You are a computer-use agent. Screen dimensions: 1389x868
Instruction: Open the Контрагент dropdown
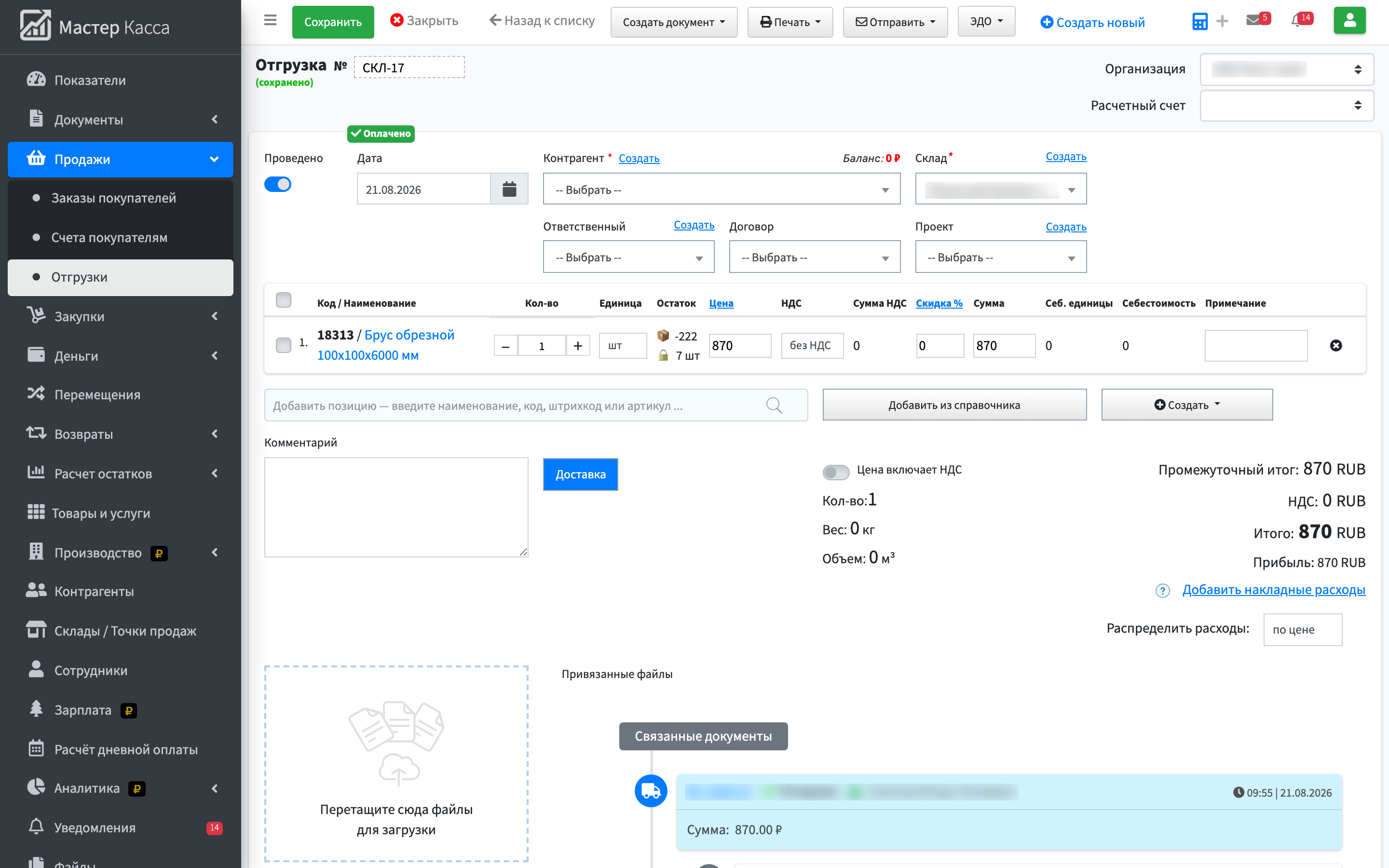click(722, 189)
